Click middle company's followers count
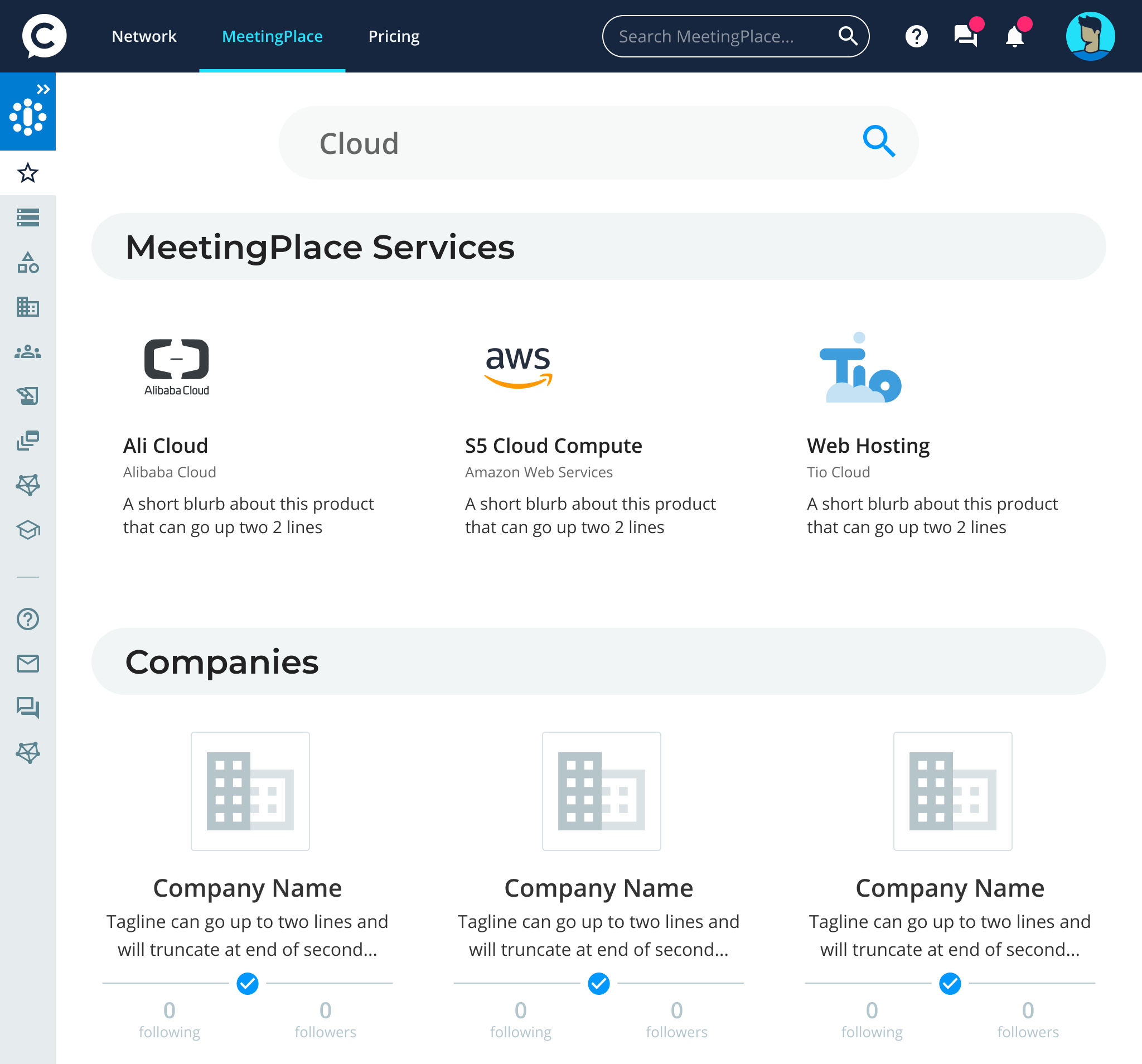Screen dimensions: 1142x1064 pyautogui.click(x=677, y=1020)
